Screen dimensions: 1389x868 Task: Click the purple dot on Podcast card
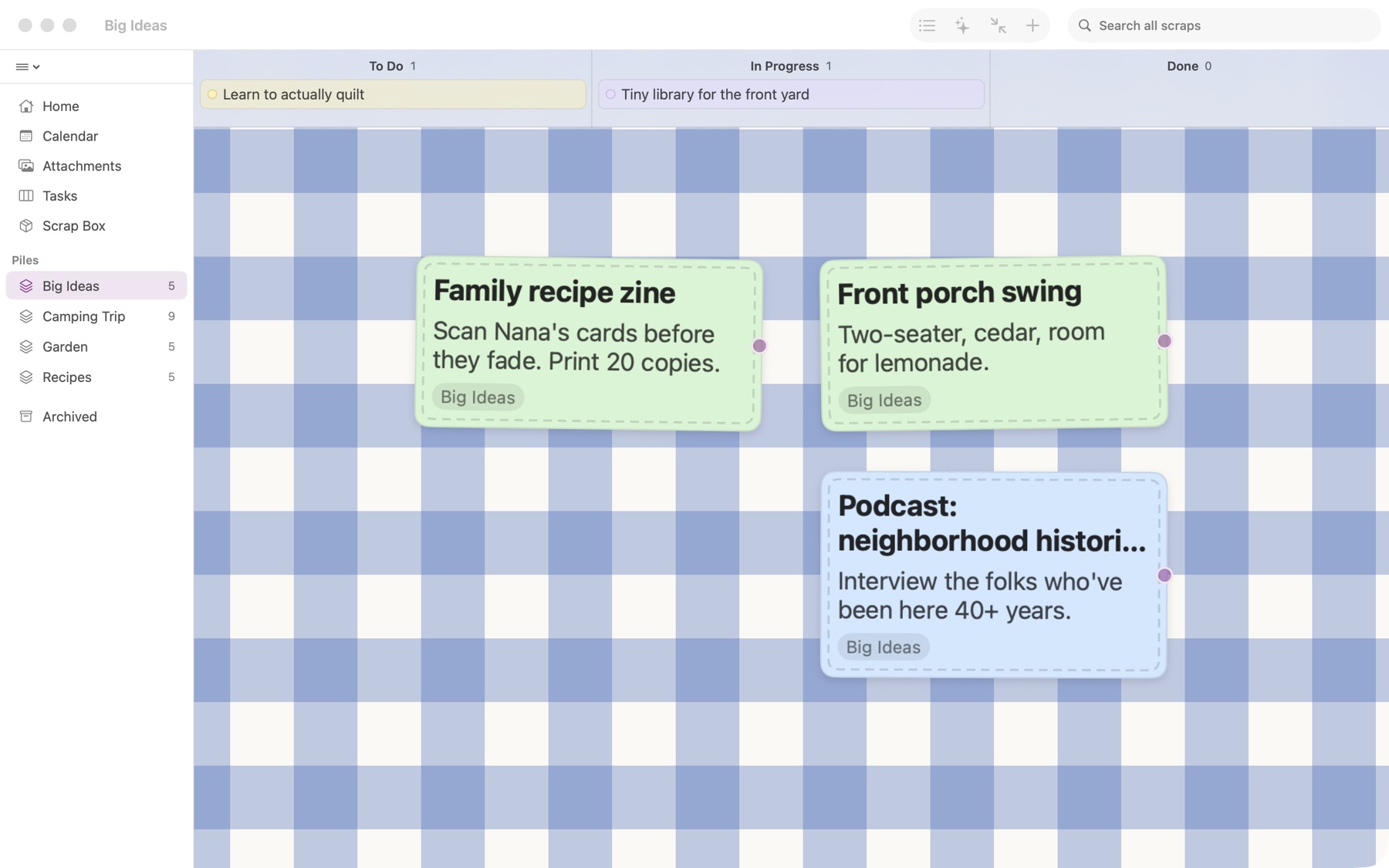click(1164, 575)
